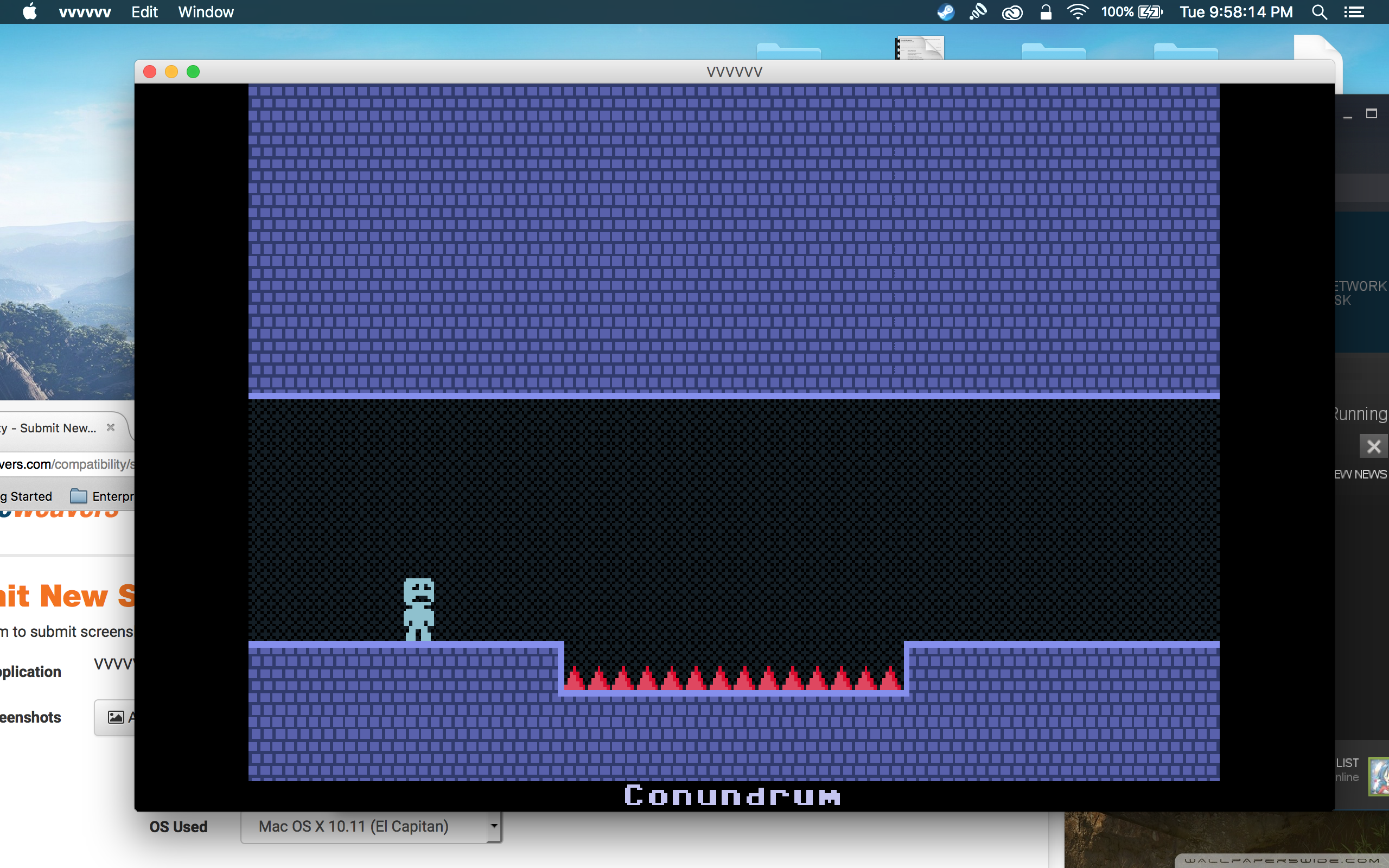Open the Apple menu
Image resolution: width=1389 pixels, height=868 pixels.
coord(30,11)
